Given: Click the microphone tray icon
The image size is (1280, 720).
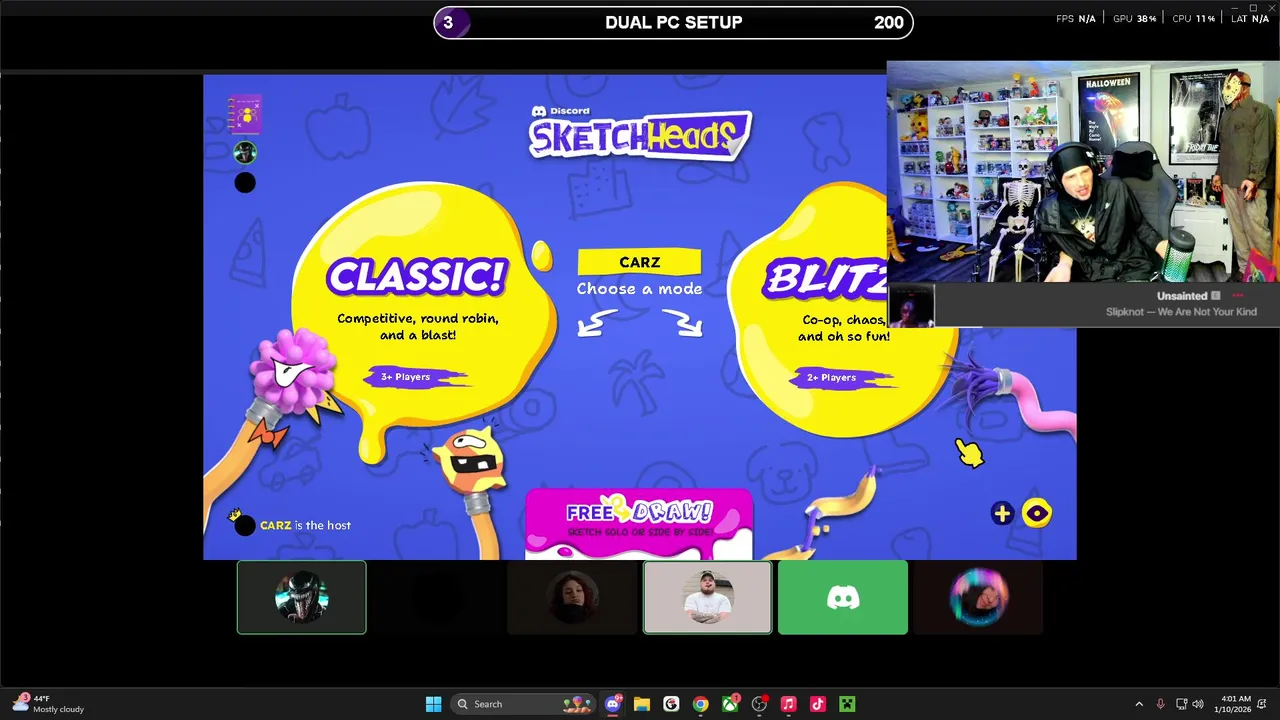Looking at the screenshot, I should click(x=1160, y=704).
